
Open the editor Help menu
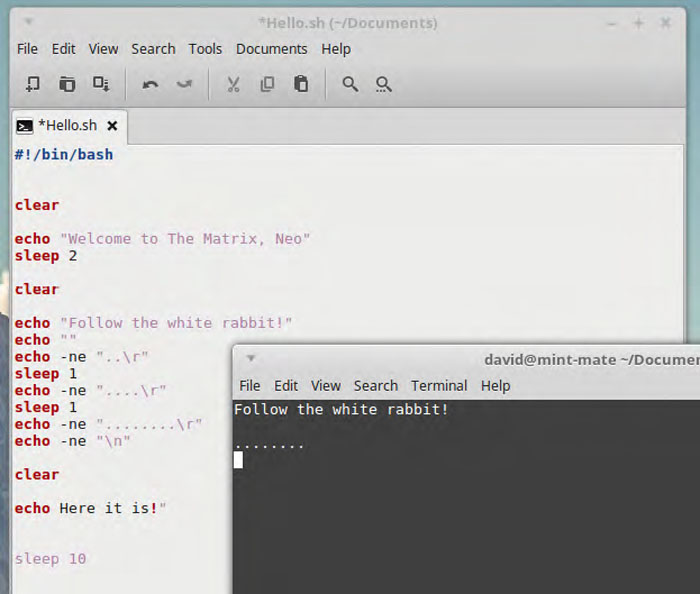(336, 49)
